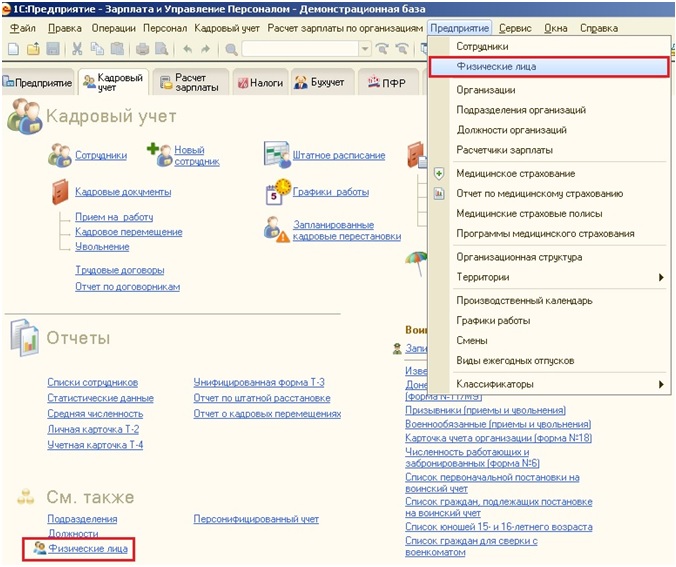The width and height of the screenshot is (676, 567).
Task: Click the Find magnifier toolbar icon
Action: [231, 50]
